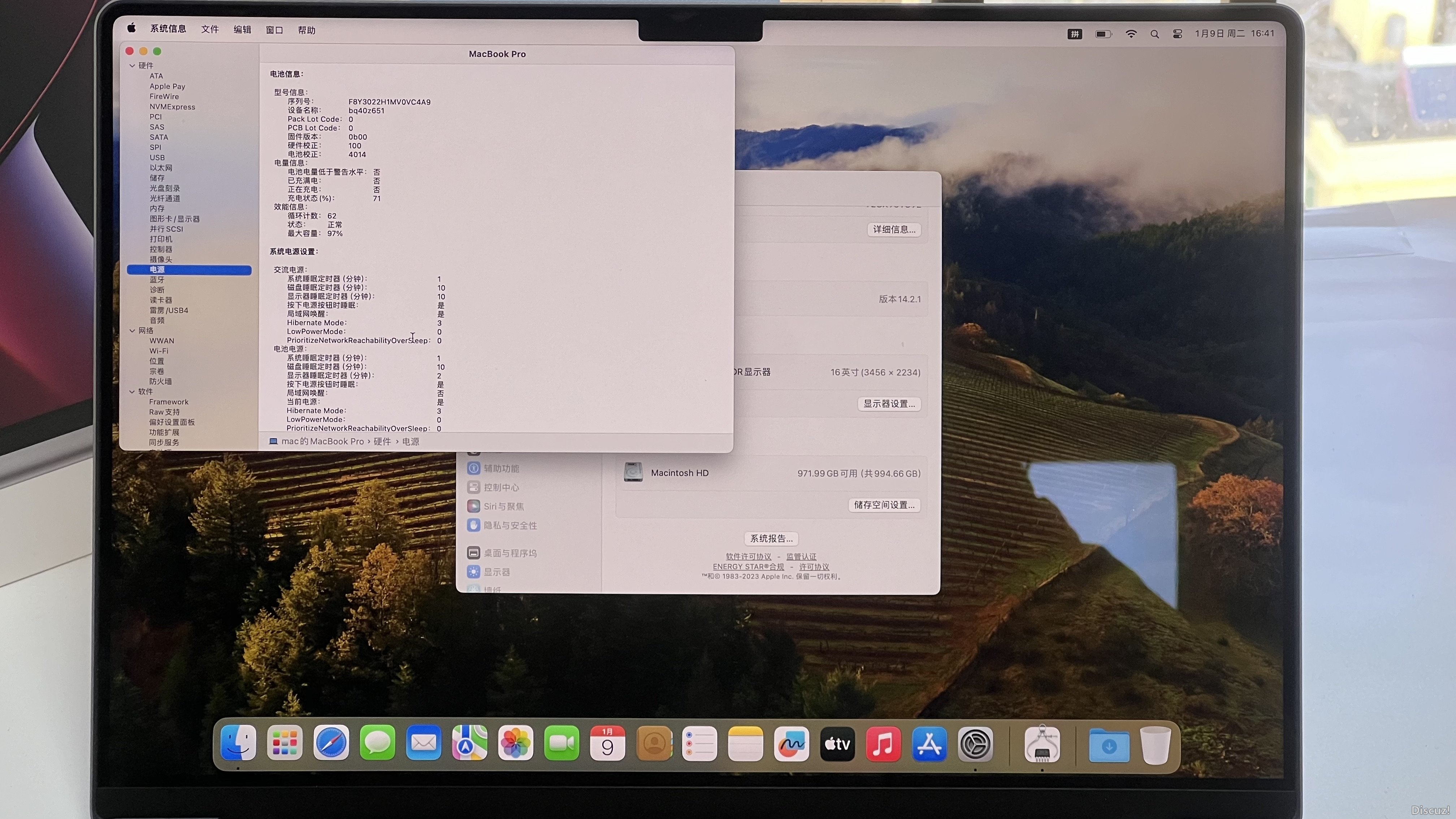This screenshot has height=819, width=1456.
Task: Open 窗口 menu
Action: [x=274, y=30]
